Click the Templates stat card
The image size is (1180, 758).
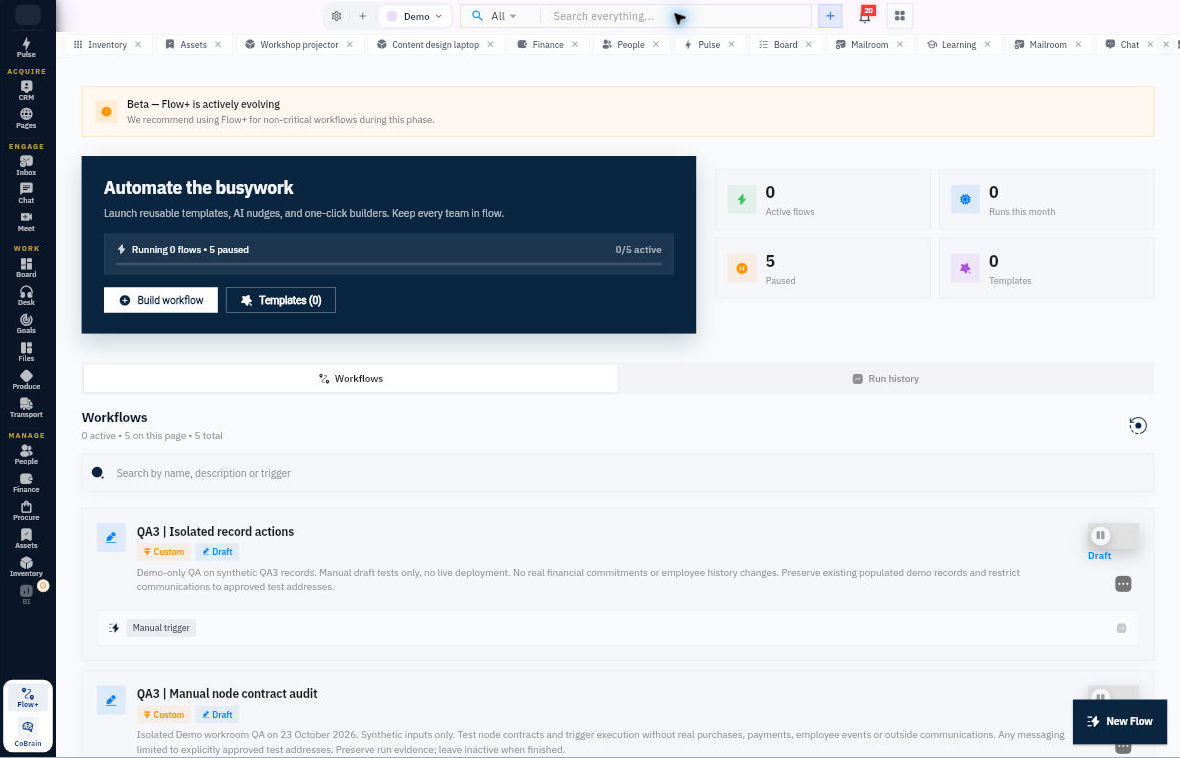(1046, 269)
